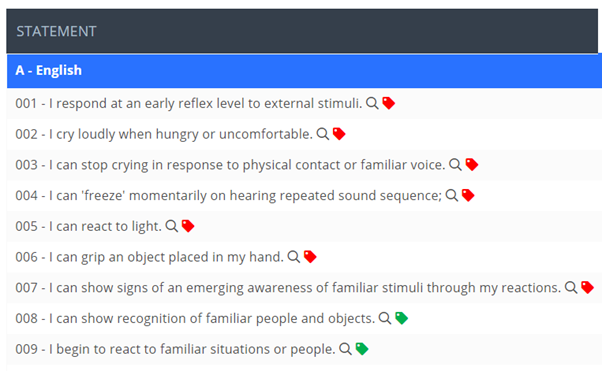The height and width of the screenshot is (371, 602).
Task: Click green tag beside statement 009
Action: pos(362,349)
